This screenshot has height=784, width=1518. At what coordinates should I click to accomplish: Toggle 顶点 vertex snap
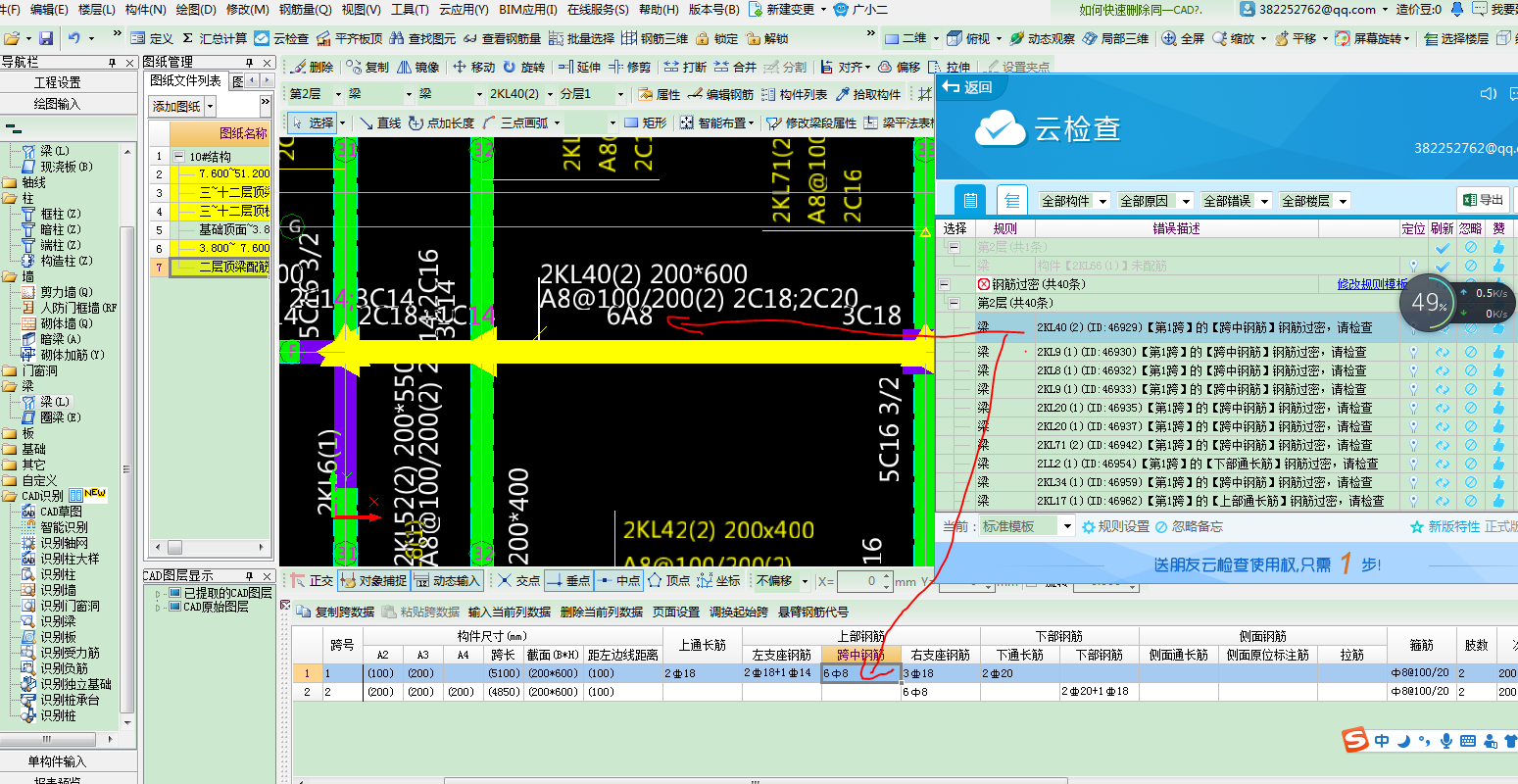[x=669, y=580]
